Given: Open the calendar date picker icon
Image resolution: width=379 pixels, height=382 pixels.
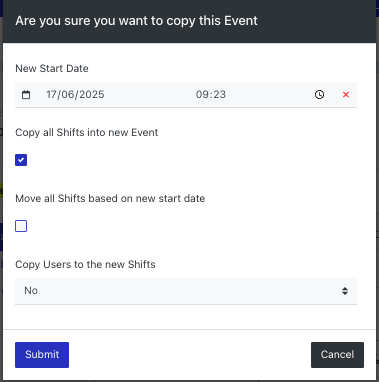Looking at the screenshot, I should (x=26, y=95).
